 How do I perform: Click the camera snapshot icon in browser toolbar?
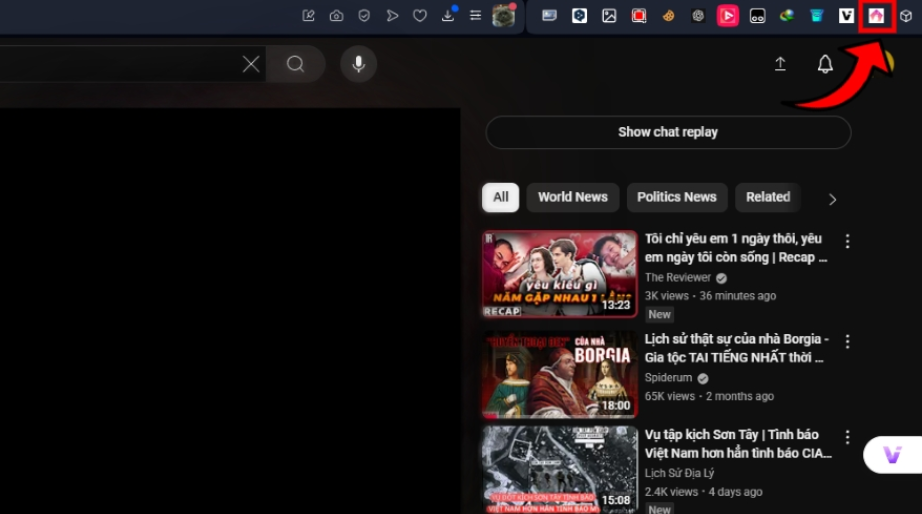[336, 16]
